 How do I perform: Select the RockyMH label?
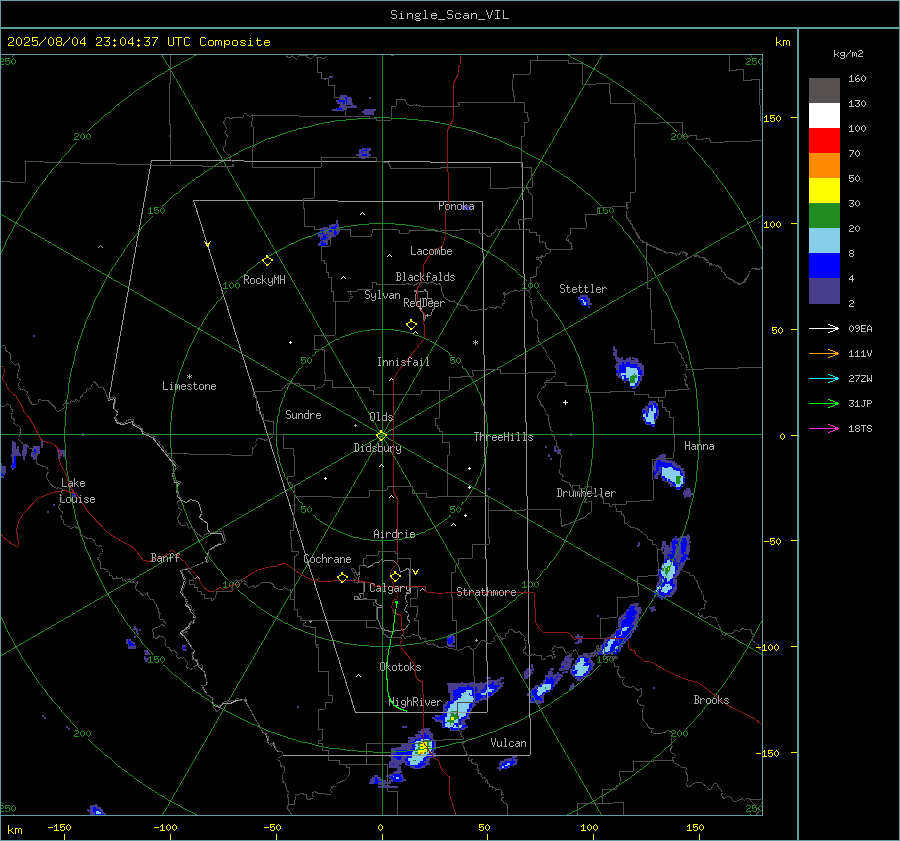(264, 280)
